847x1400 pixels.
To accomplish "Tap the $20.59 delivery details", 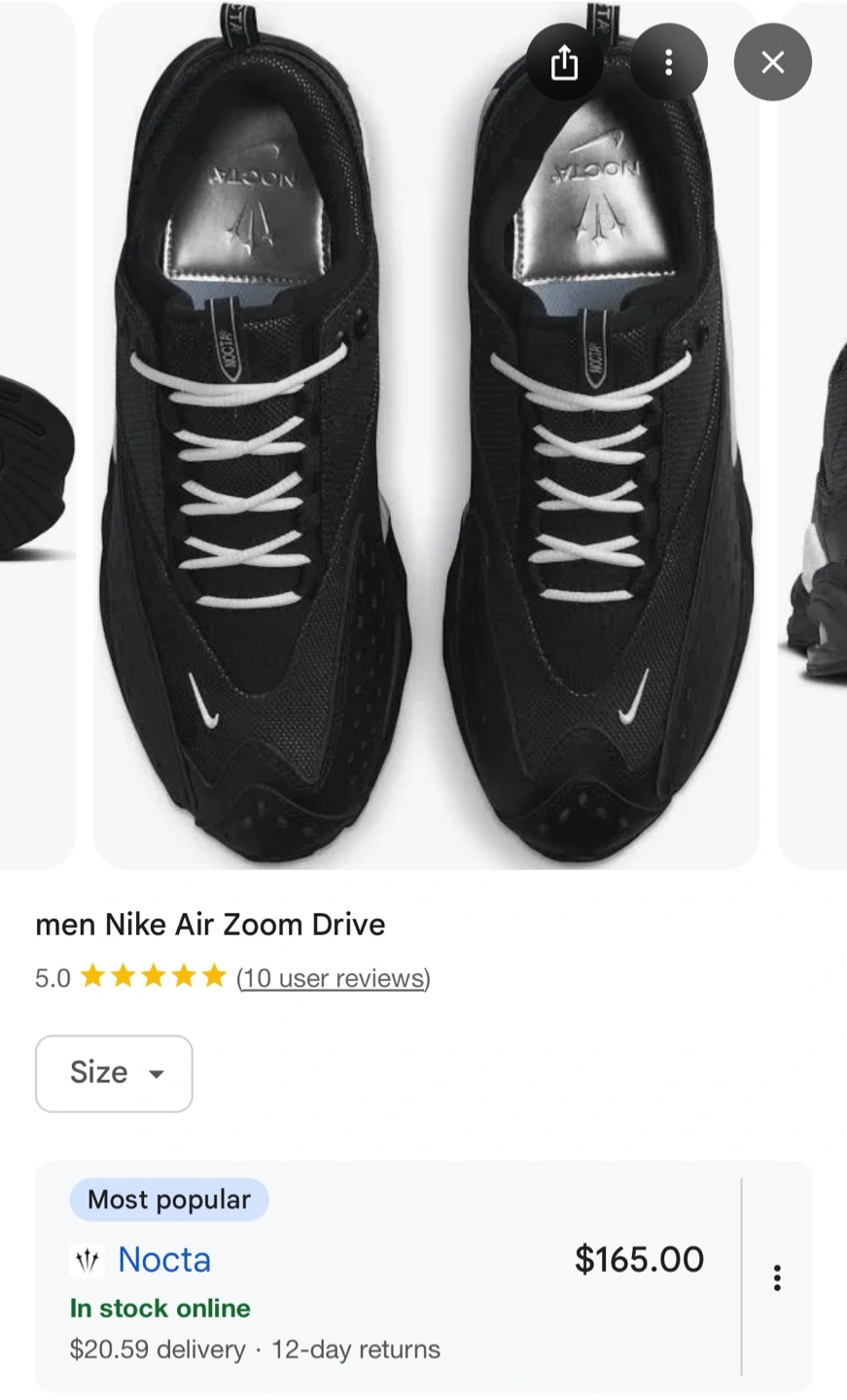I will [158, 1349].
